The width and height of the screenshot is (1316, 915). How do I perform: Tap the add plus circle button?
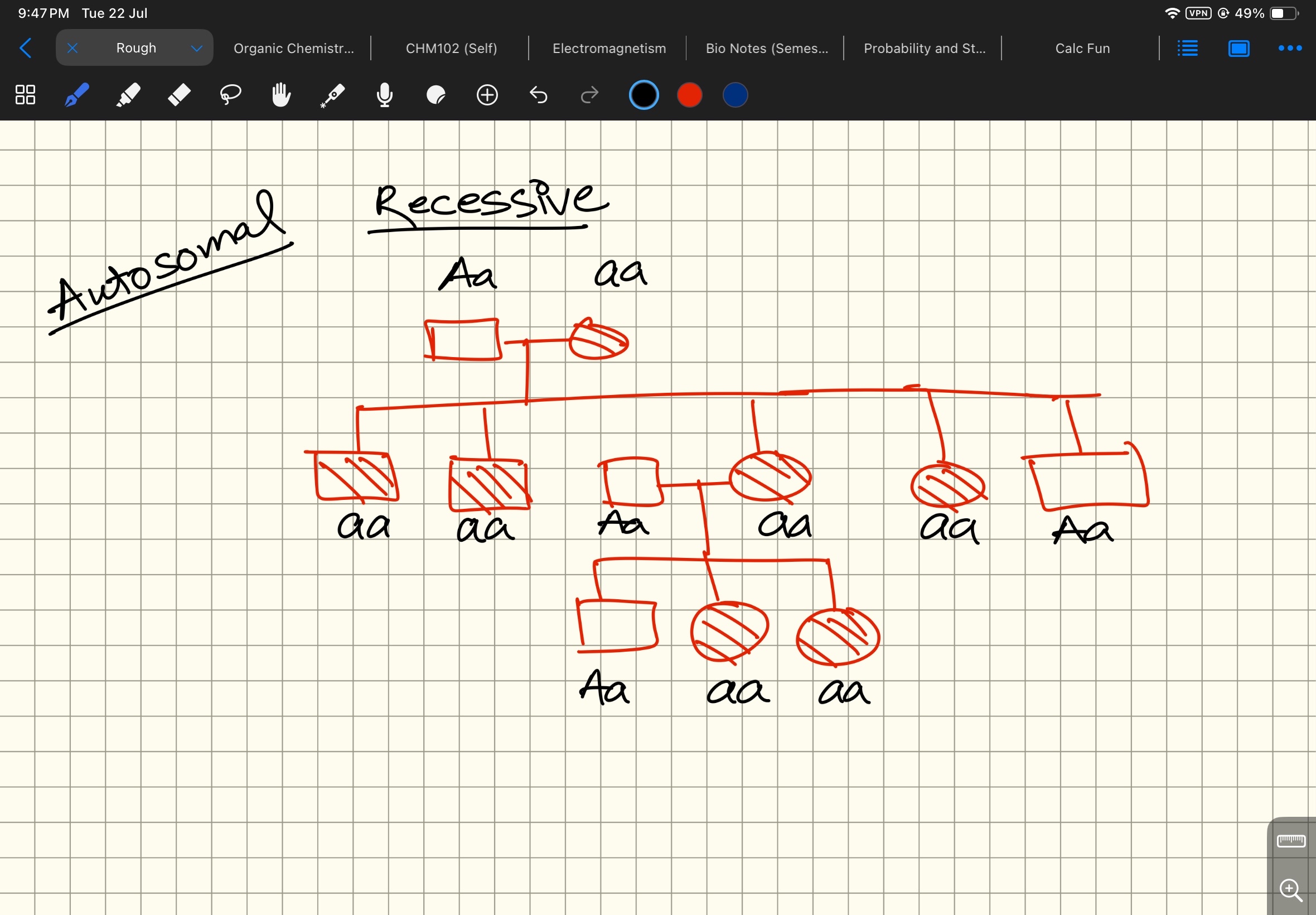[x=487, y=95]
